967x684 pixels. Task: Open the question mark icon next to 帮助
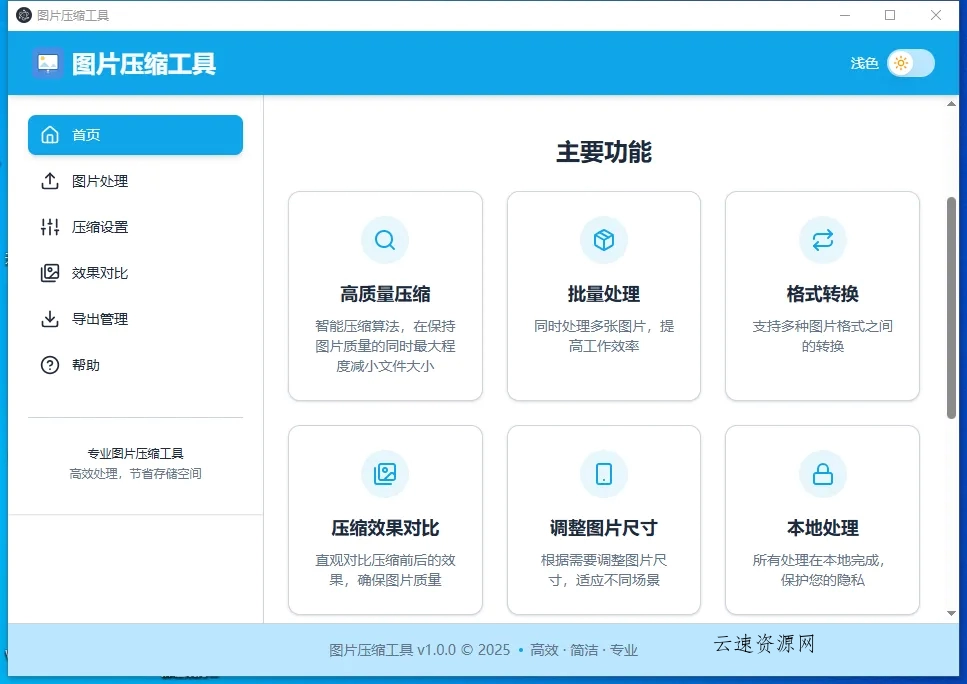click(50, 364)
